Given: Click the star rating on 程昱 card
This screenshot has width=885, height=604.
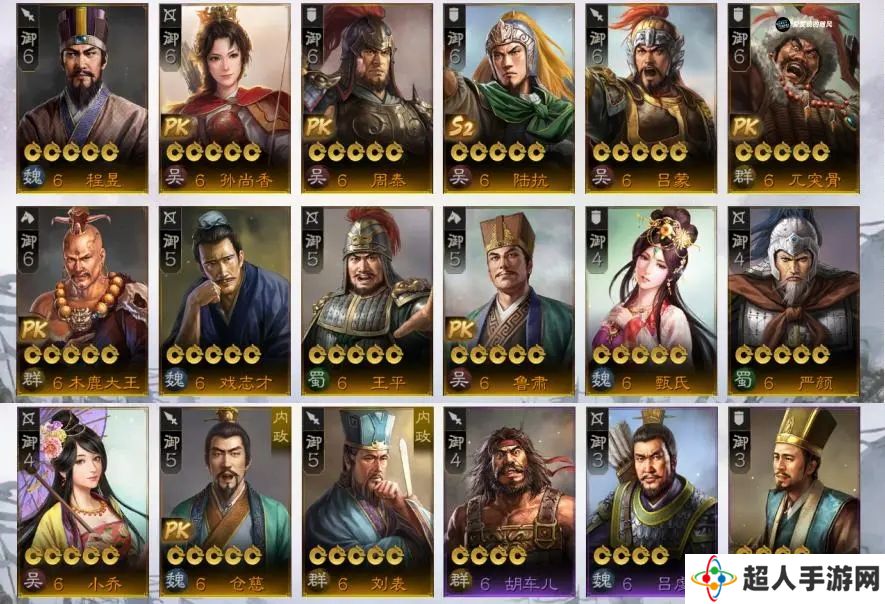Looking at the screenshot, I should pos(72,152).
